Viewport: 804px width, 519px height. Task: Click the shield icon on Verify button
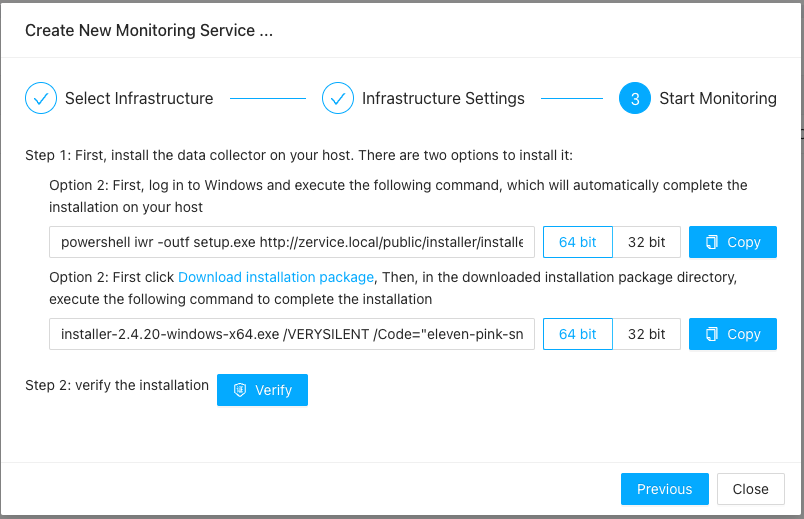240,390
